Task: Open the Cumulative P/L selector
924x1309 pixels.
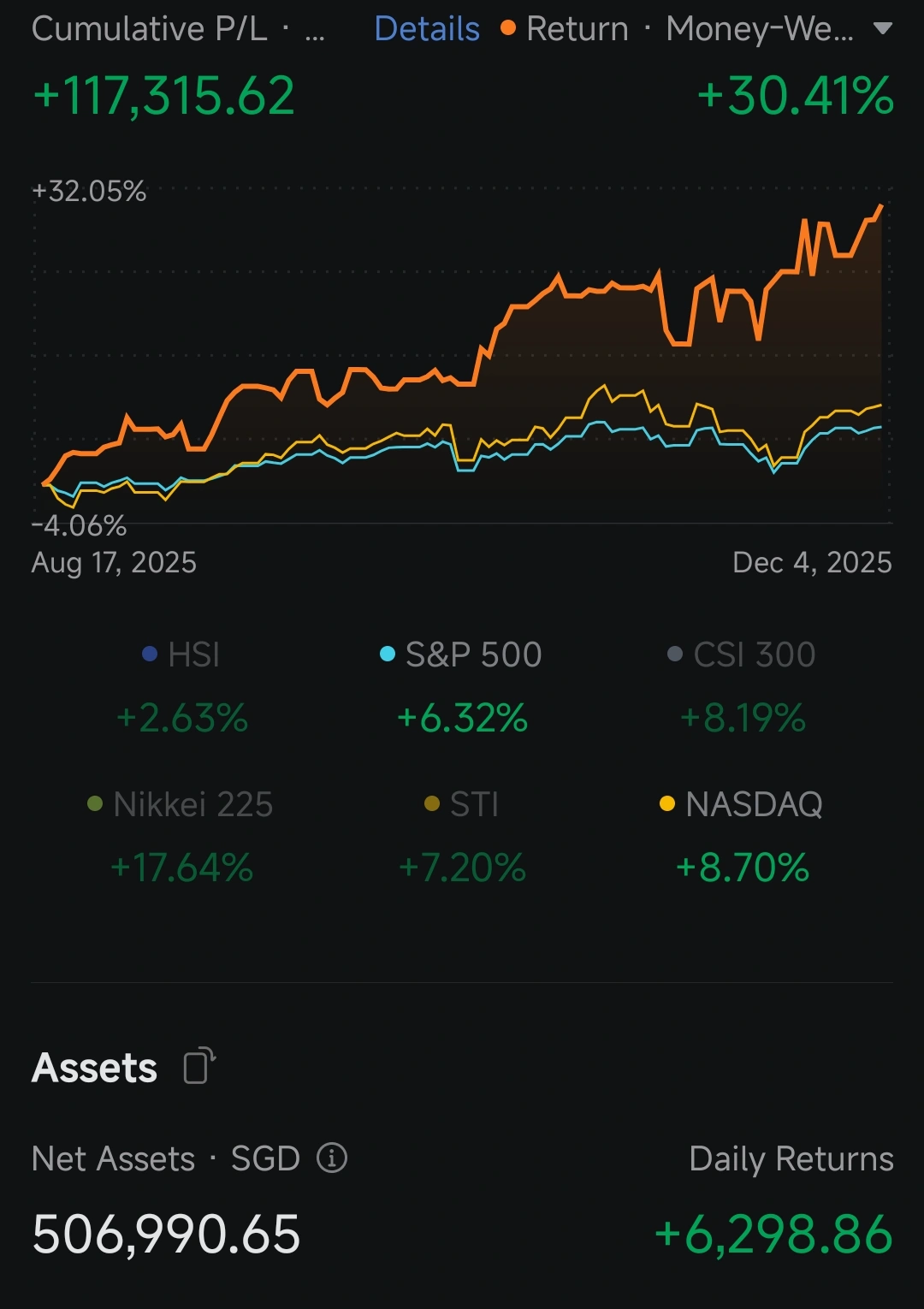Action: coord(178,29)
